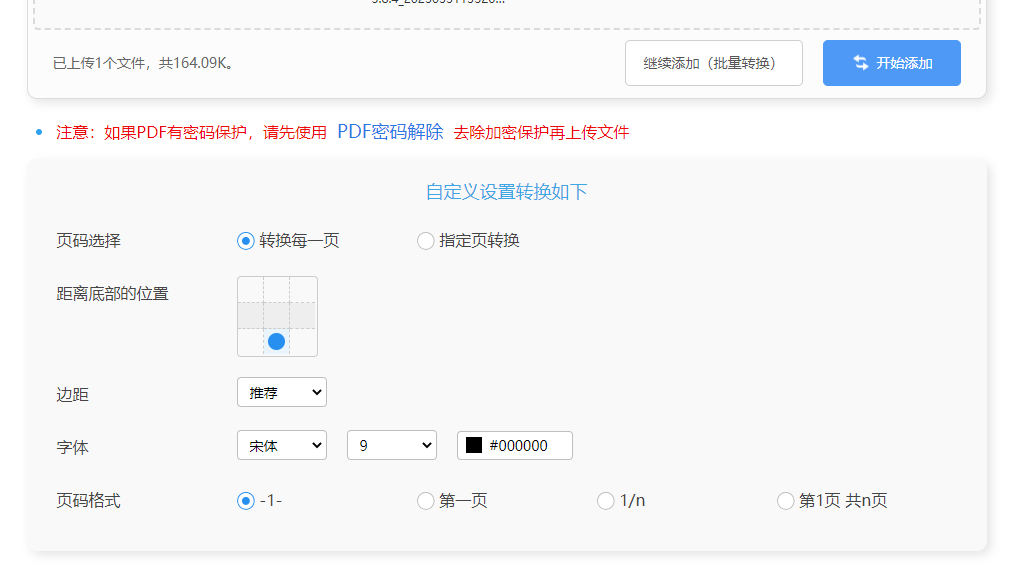This screenshot has width=1015, height=569.
Task: Select 第1页 共n页 format radio
Action: click(785, 500)
